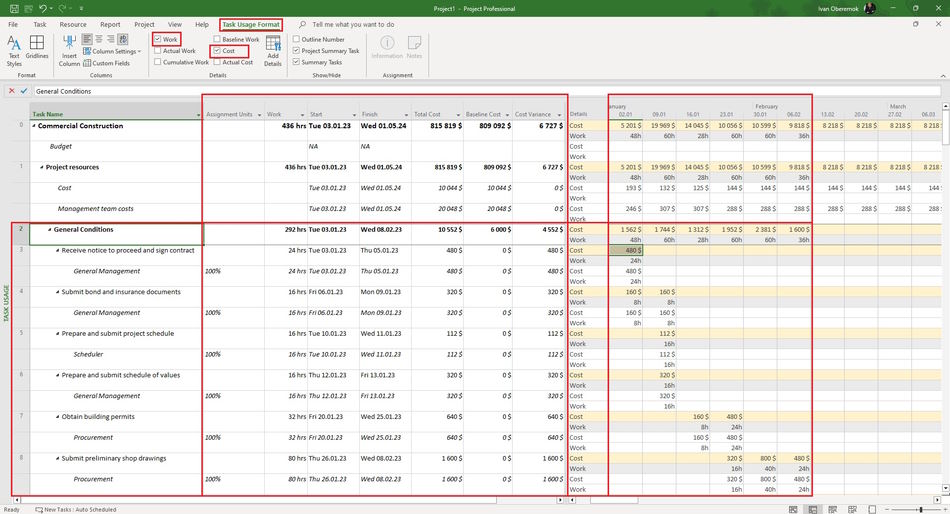Click the user profile picture of Ivan Oberemok
Viewport: 950px width, 514px height.
pyautogui.click(x=870, y=8)
